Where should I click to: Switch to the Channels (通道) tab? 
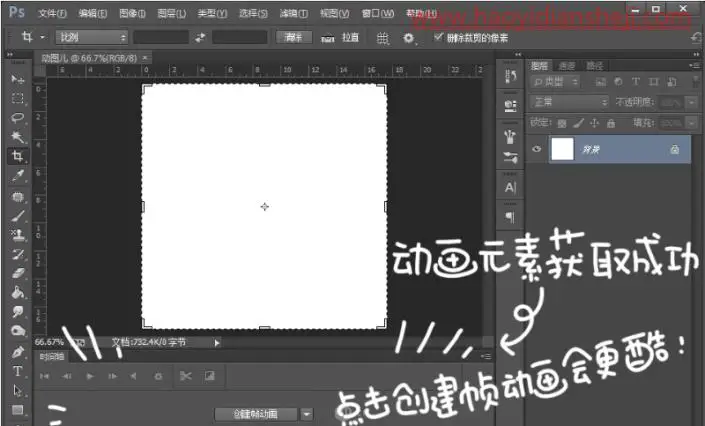pos(567,66)
